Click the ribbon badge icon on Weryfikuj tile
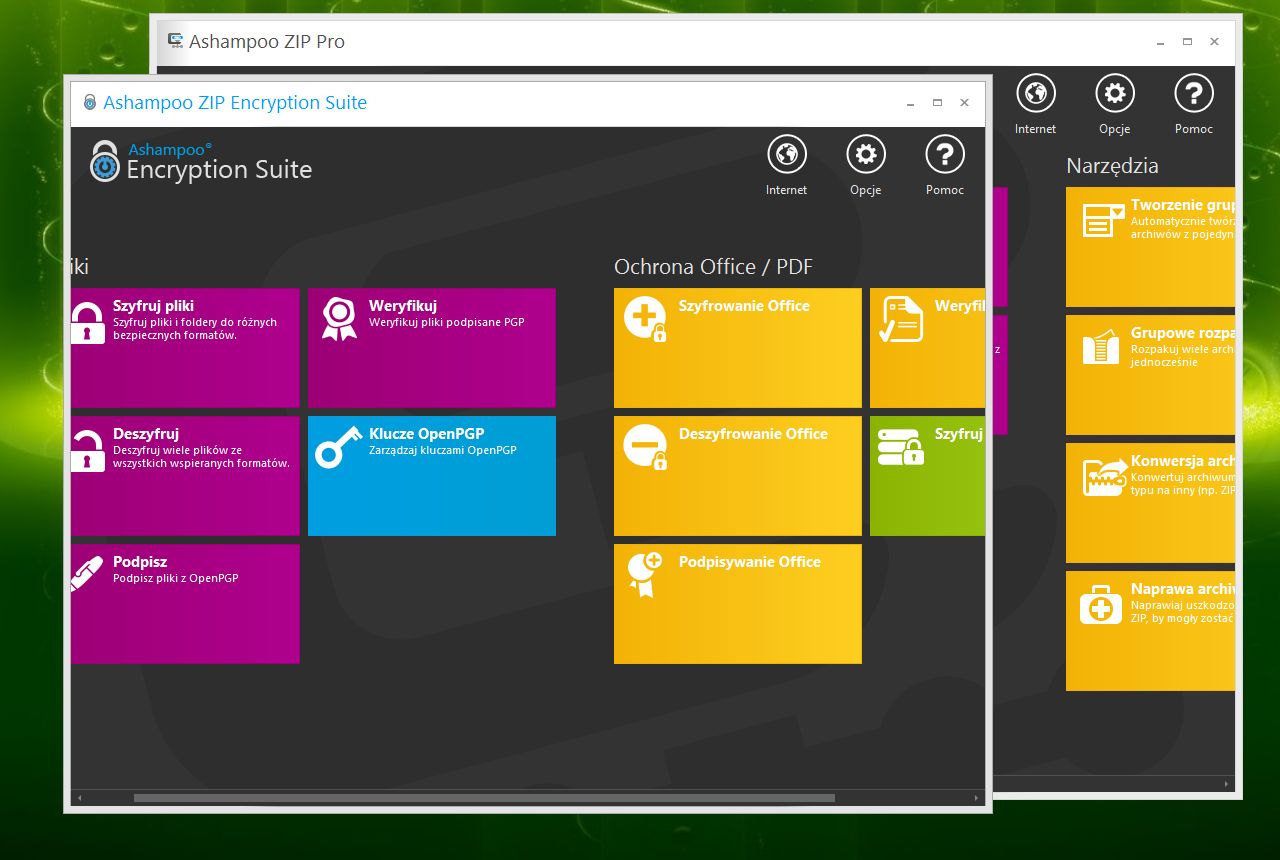1280x860 pixels. tap(339, 319)
